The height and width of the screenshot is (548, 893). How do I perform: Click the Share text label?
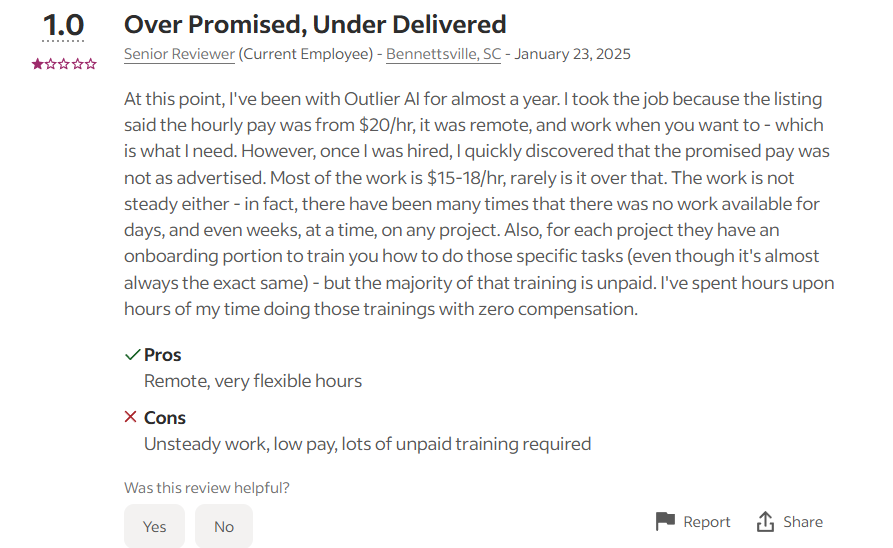[x=802, y=522]
